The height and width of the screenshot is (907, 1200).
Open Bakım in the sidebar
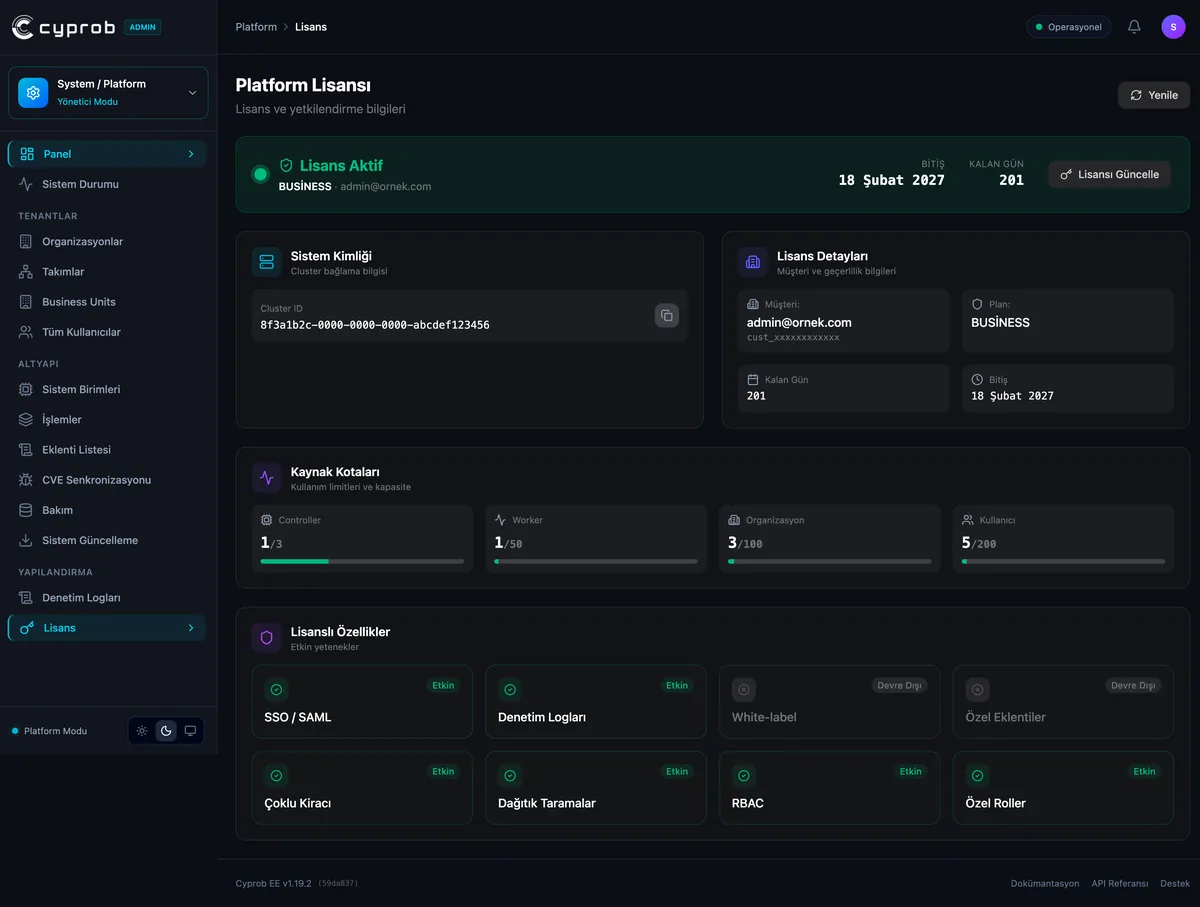[108, 510]
